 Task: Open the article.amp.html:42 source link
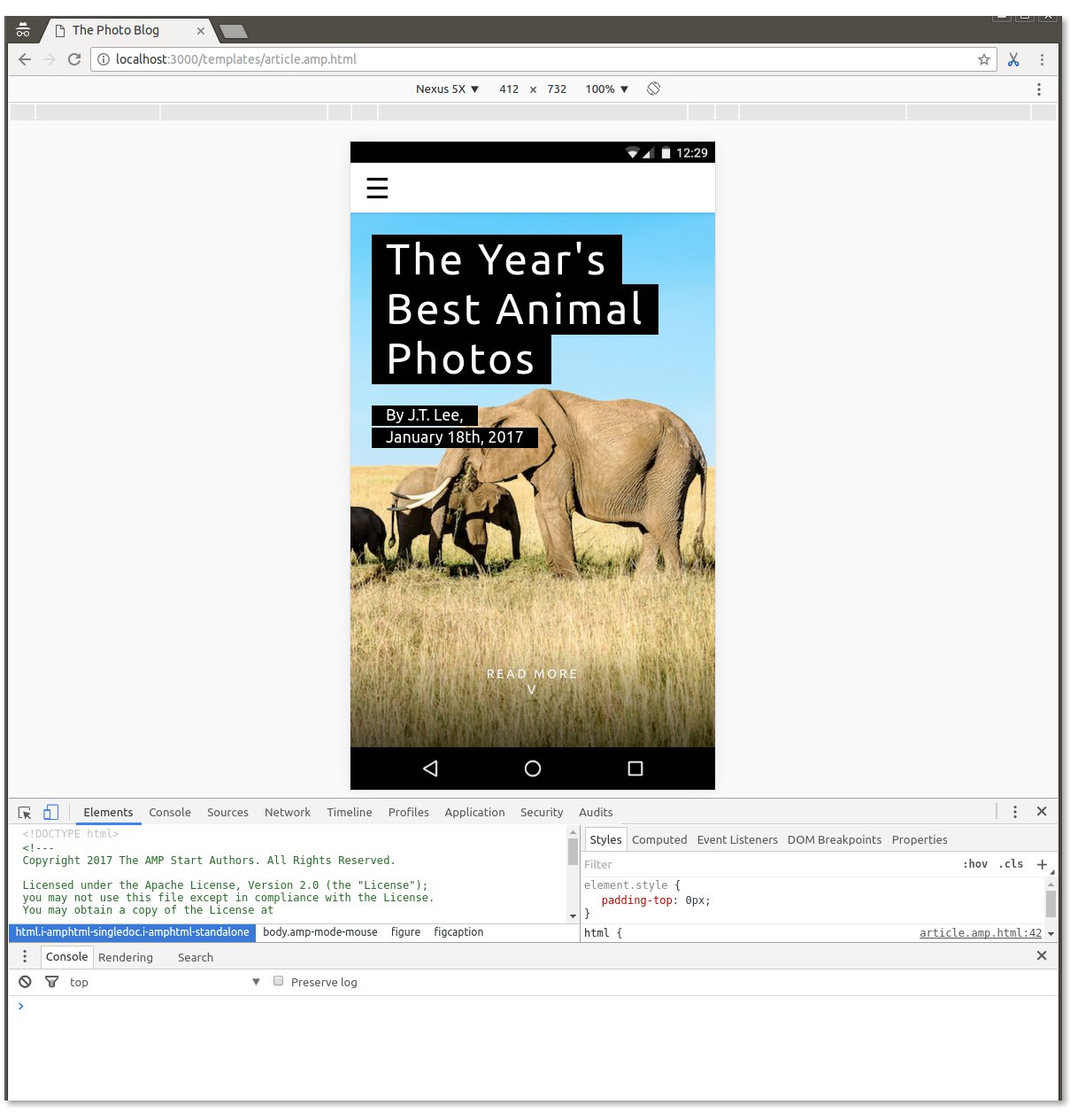pos(980,933)
